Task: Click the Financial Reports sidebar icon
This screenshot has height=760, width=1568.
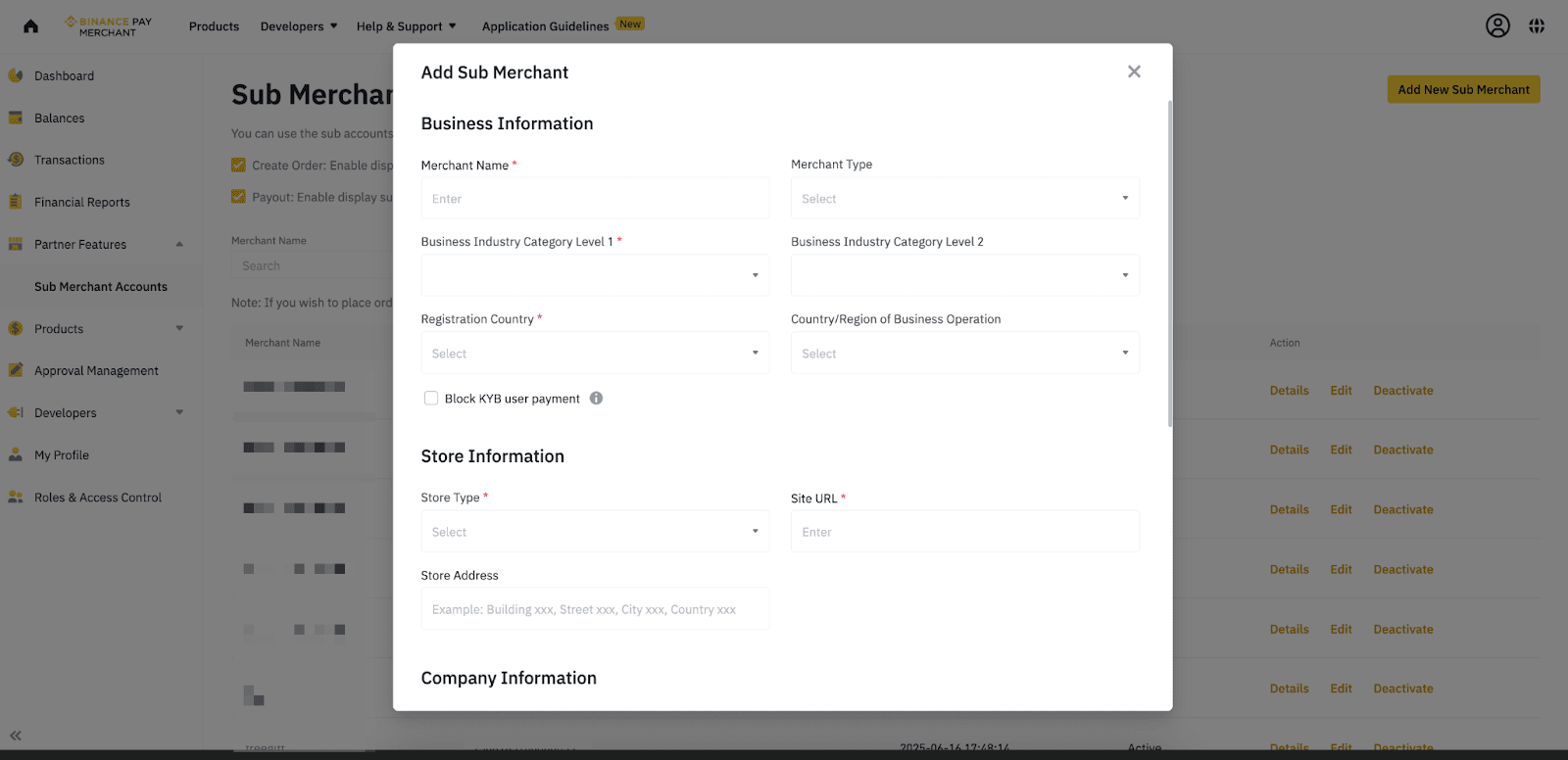Action: pos(16,202)
